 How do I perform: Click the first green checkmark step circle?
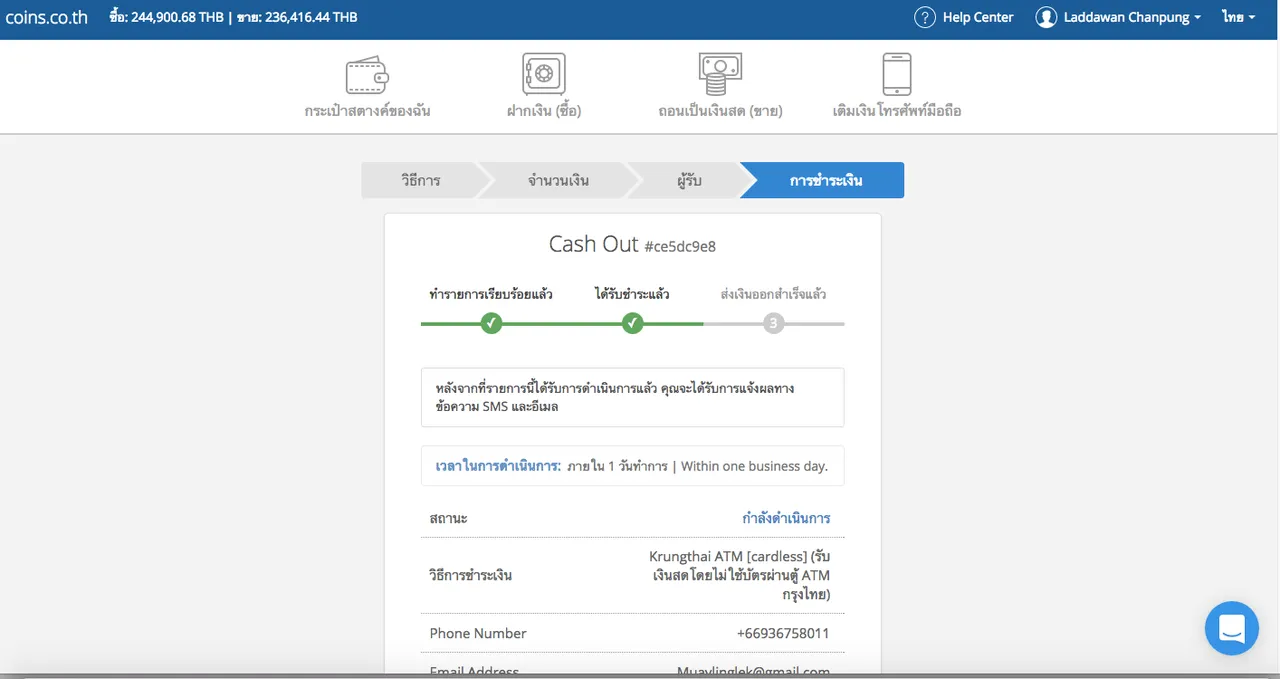point(491,323)
